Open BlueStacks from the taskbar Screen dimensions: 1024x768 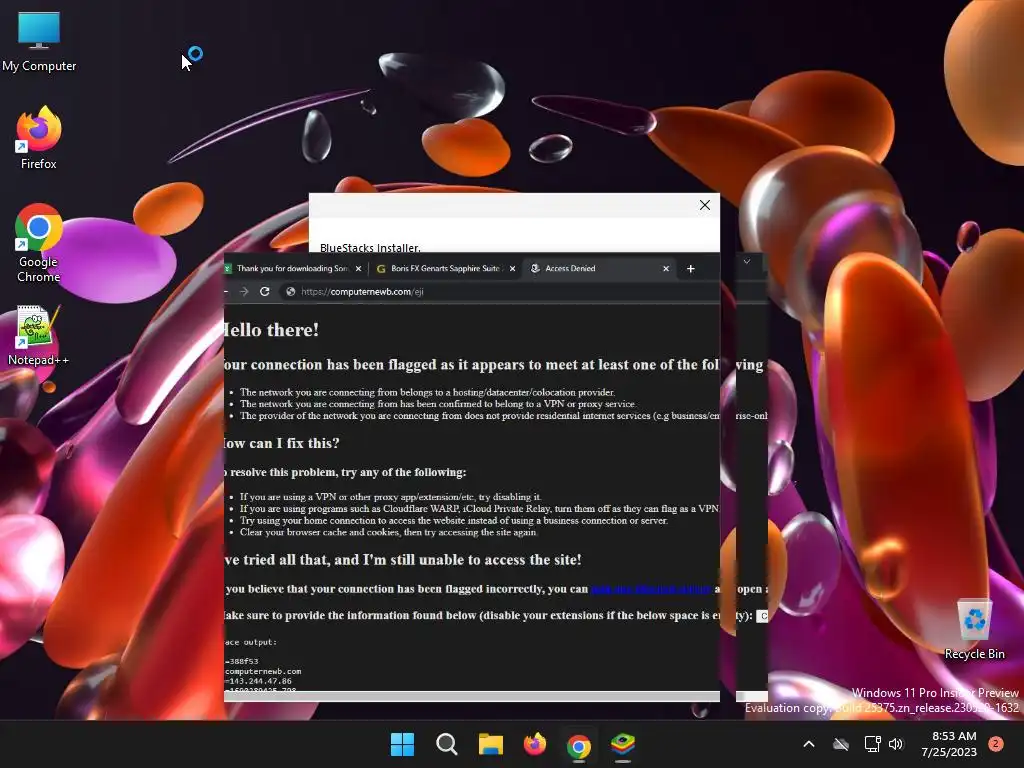coord(623,744)
